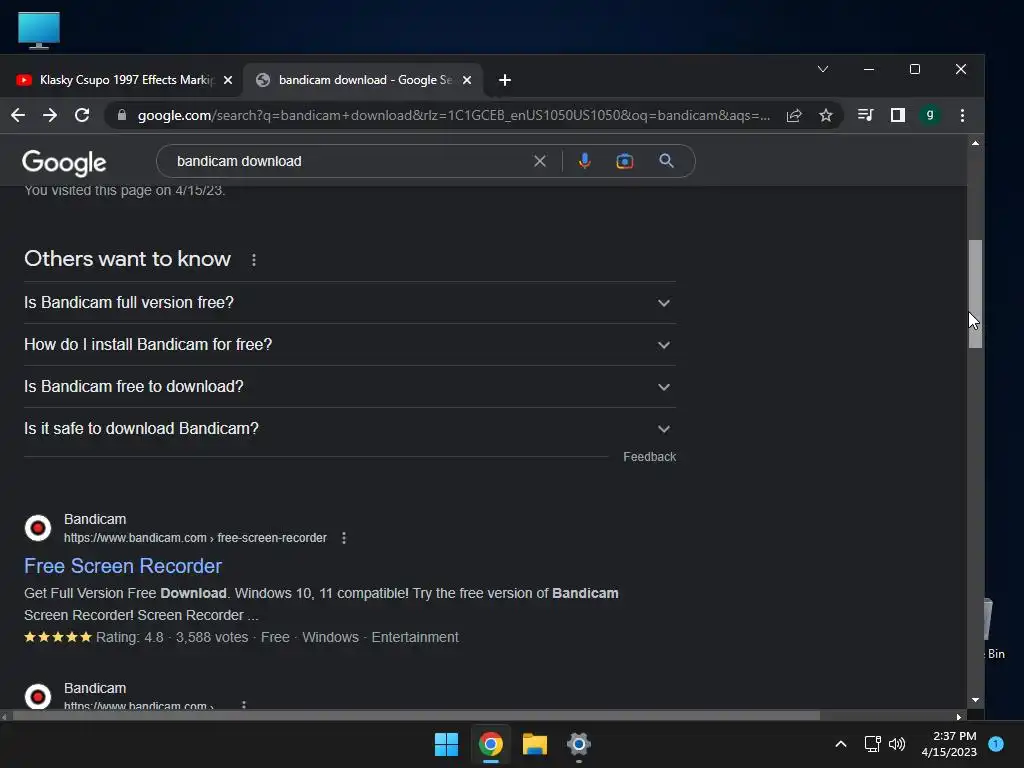Click the bandicam.com free-screen-recorder URL
The height and width of the screenshot is (768, 1024).
point(195,538)
